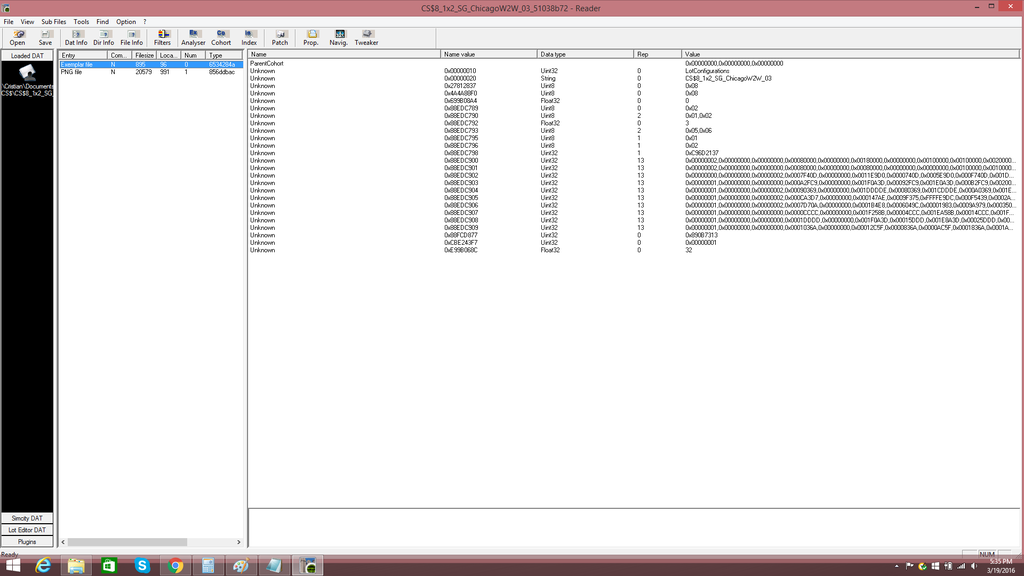Viewport: 1024px width, 576px height.
Task: Click the empty description text box
Action: click(x=633, y=527)
